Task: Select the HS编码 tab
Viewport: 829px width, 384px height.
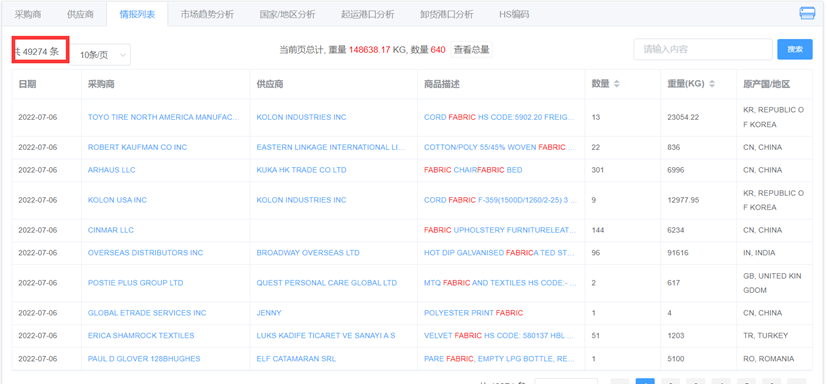Action: pyautogui.click(x=514, y=14)
